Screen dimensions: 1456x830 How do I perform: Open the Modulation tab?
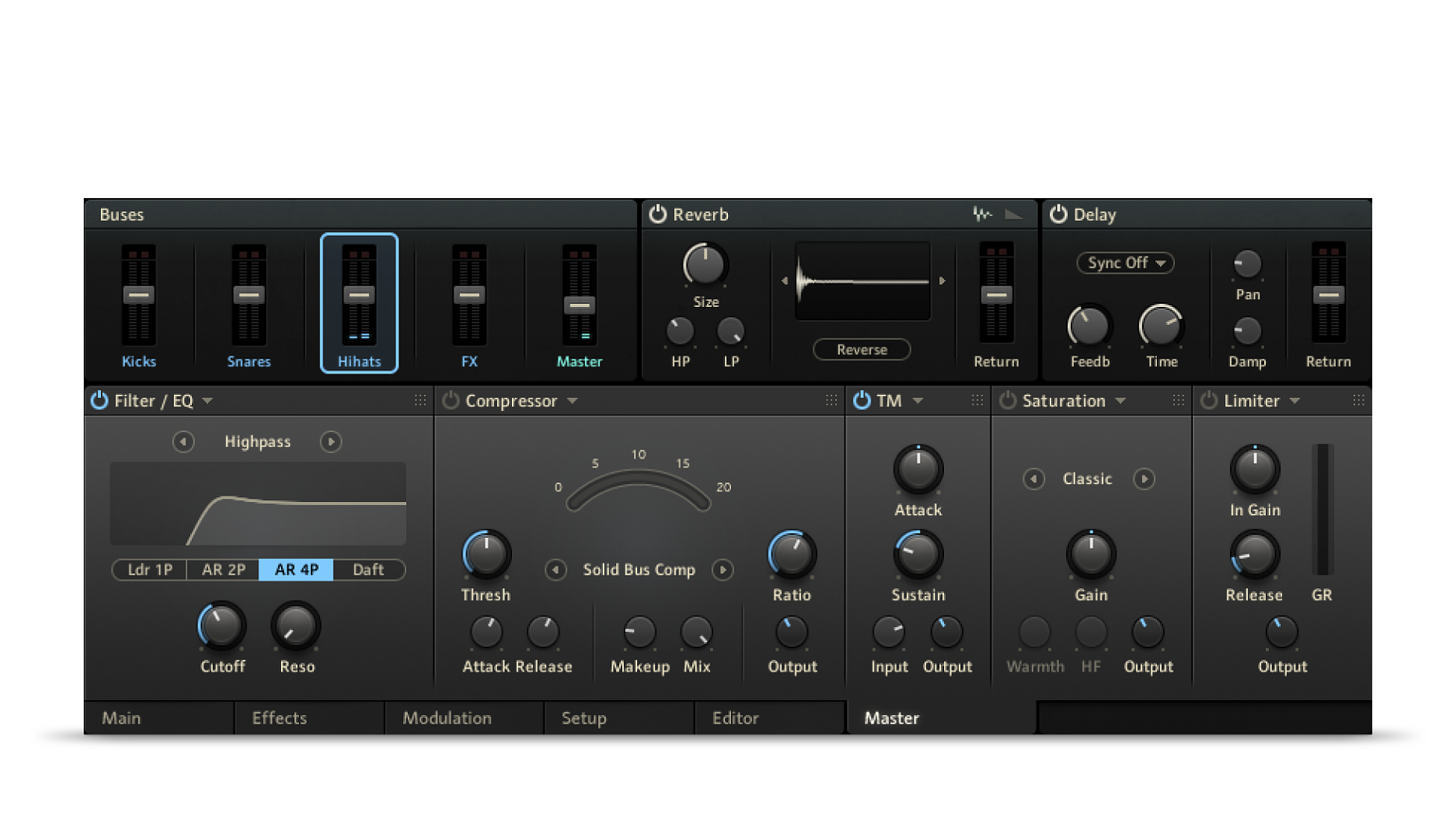(x=447, y=718)
